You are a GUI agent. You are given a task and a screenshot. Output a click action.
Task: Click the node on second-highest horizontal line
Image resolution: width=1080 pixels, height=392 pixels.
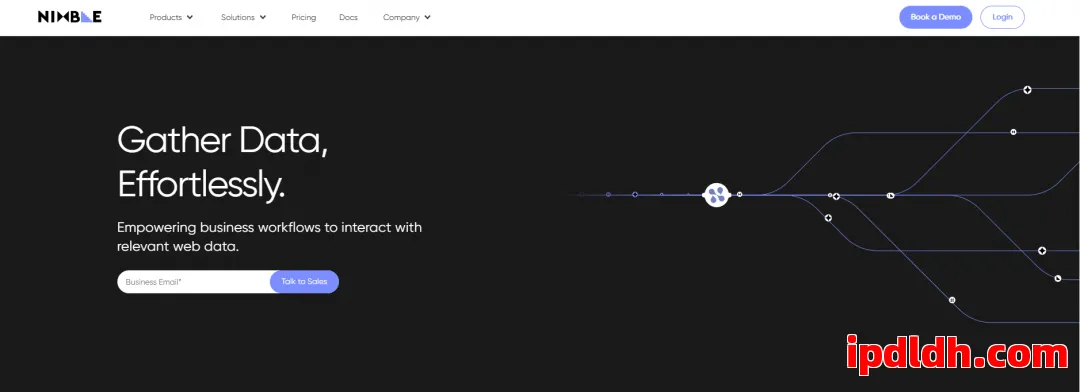pyautogui.click(x=1013, y=132)
